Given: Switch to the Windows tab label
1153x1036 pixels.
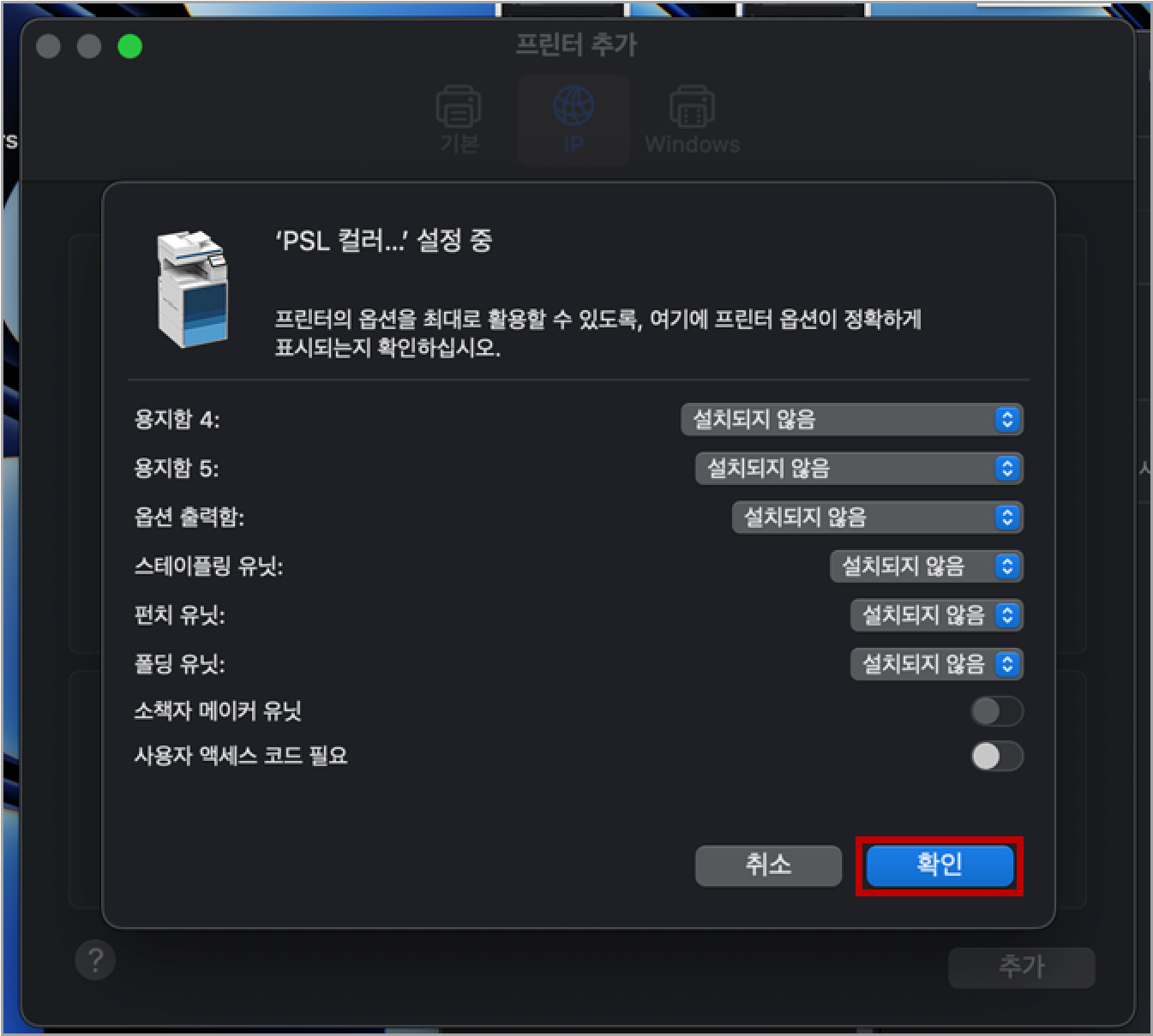Looking at the screenshot, I should pyautogui.click(x=692, y=144).
